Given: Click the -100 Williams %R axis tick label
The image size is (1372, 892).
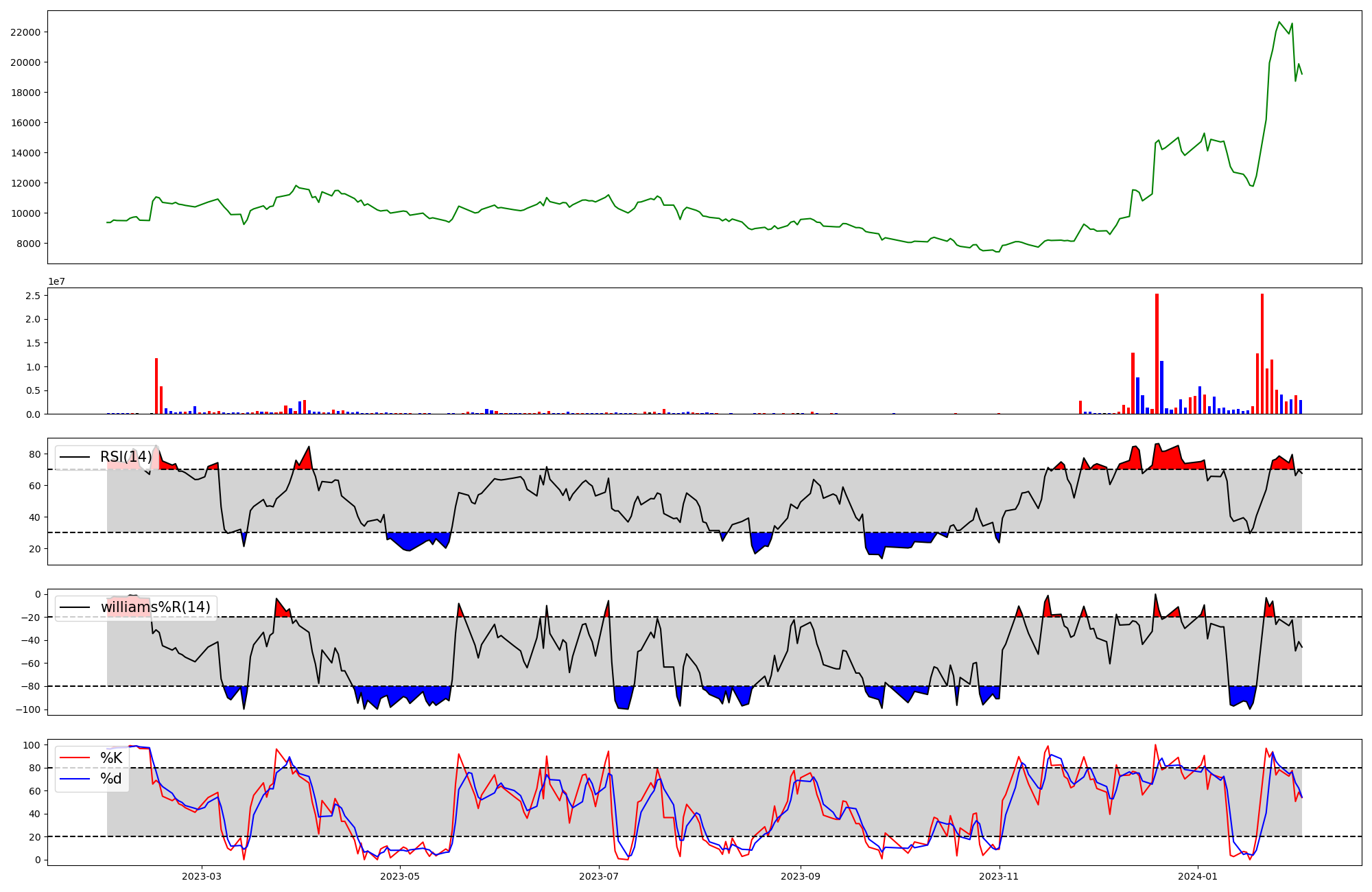Looking at the screenshot, I should (x=28, y=709).
